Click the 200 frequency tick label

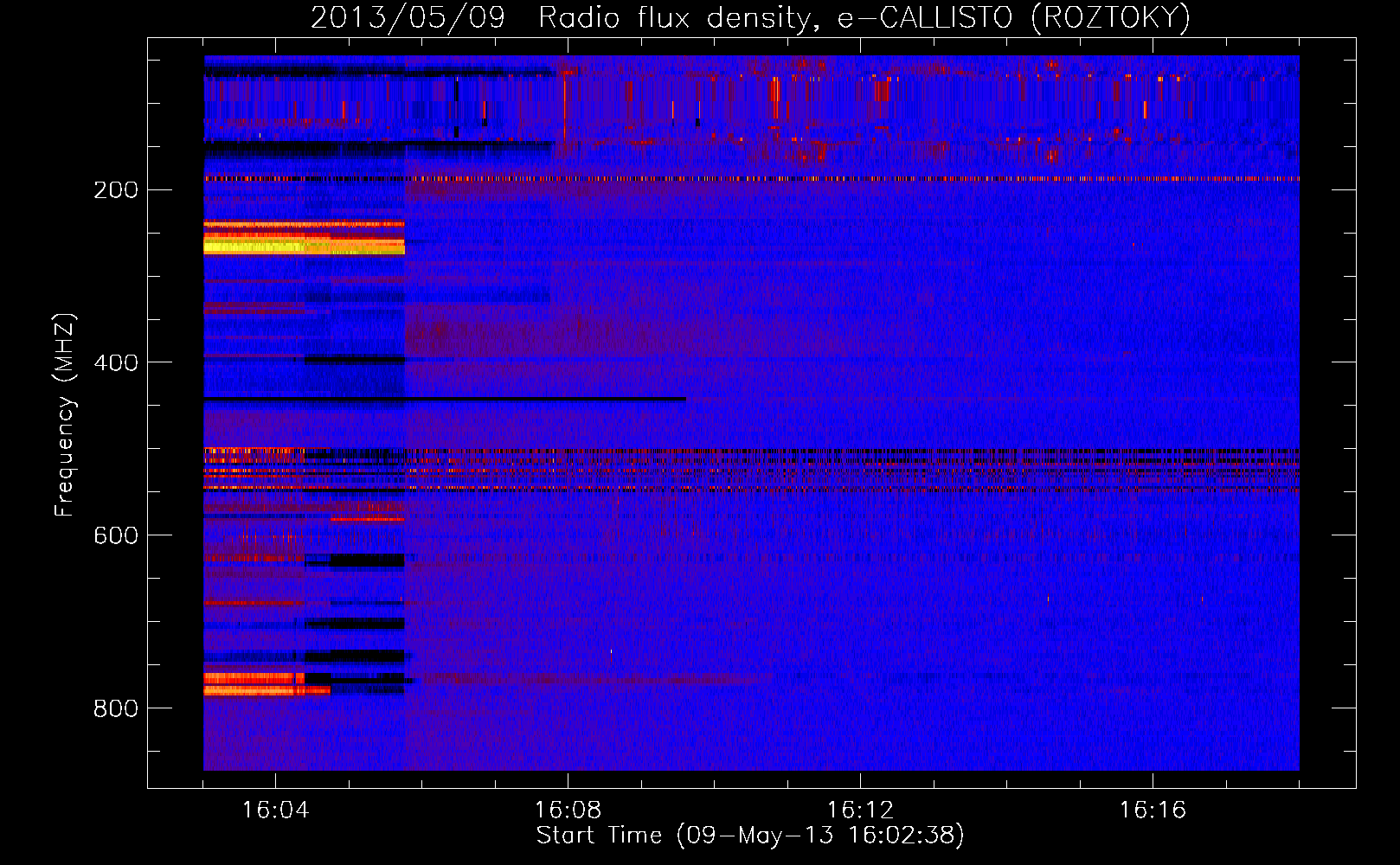click(x=115, y=189)
